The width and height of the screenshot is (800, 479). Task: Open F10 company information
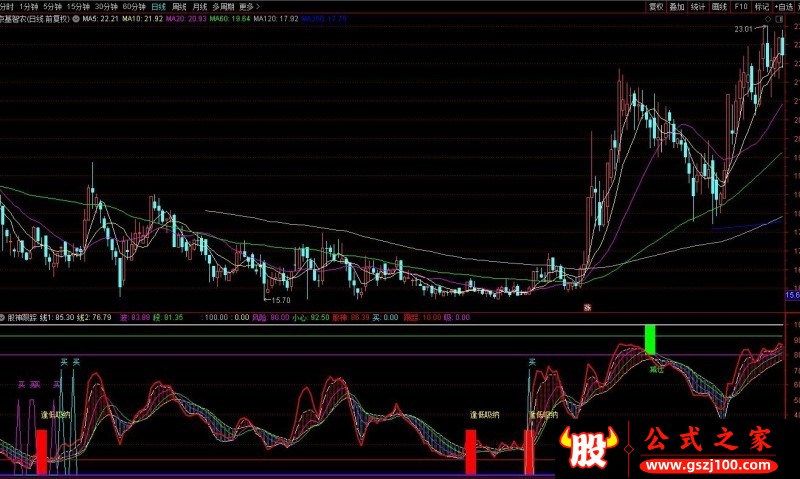[x=740, y=7]
